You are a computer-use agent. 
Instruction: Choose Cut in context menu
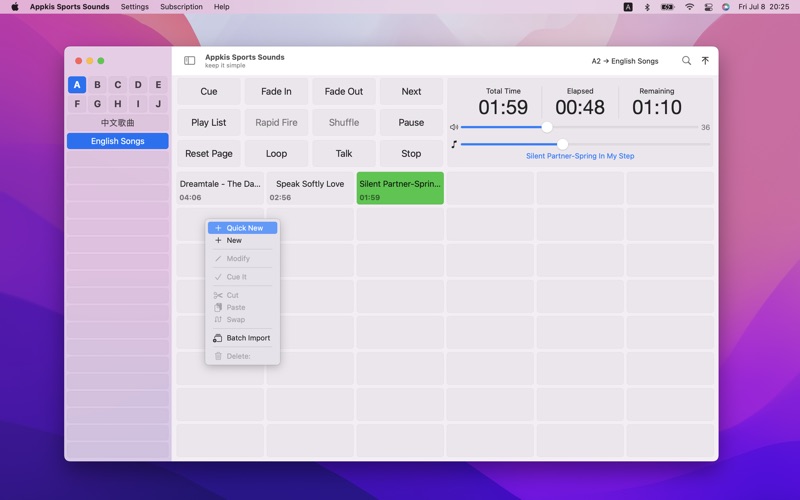click(x=242, y=295)
